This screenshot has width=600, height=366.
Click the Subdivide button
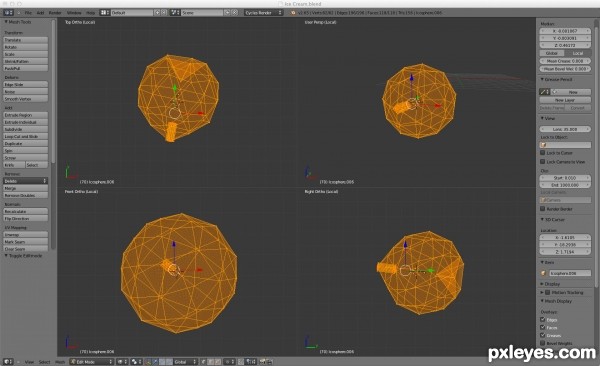26,129
